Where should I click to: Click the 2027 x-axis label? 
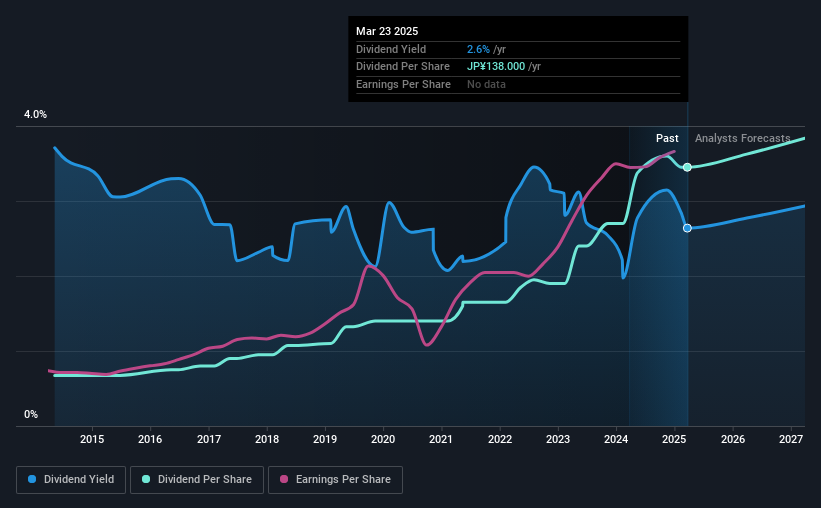pos(791,439)
